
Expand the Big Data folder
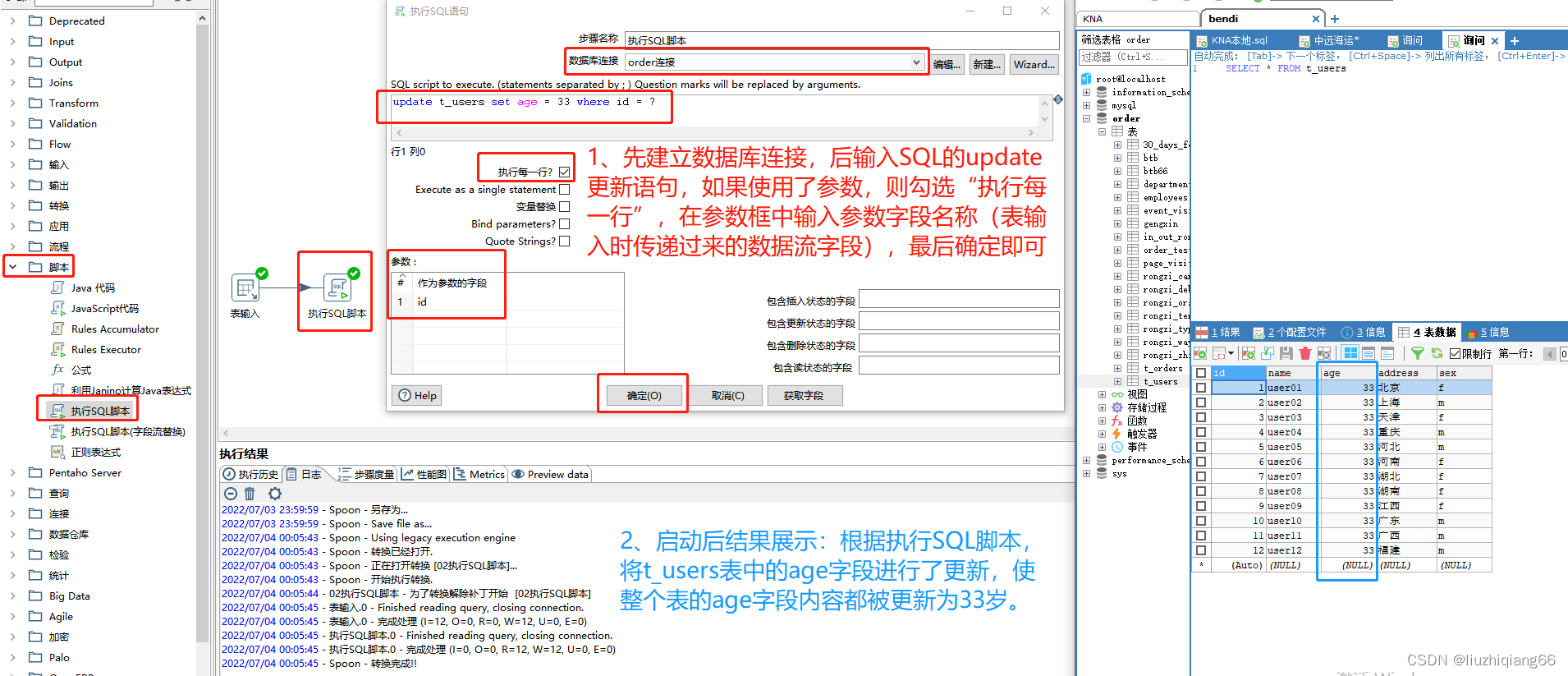12,596
